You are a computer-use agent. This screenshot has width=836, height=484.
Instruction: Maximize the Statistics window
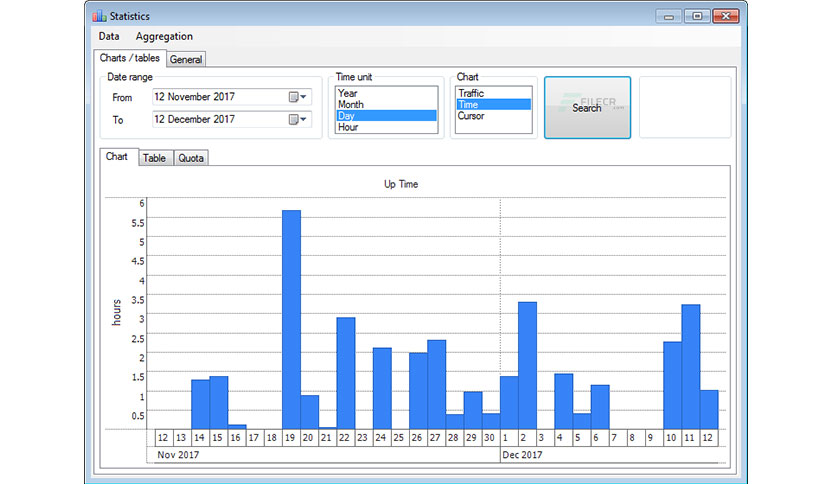(697, 17)
